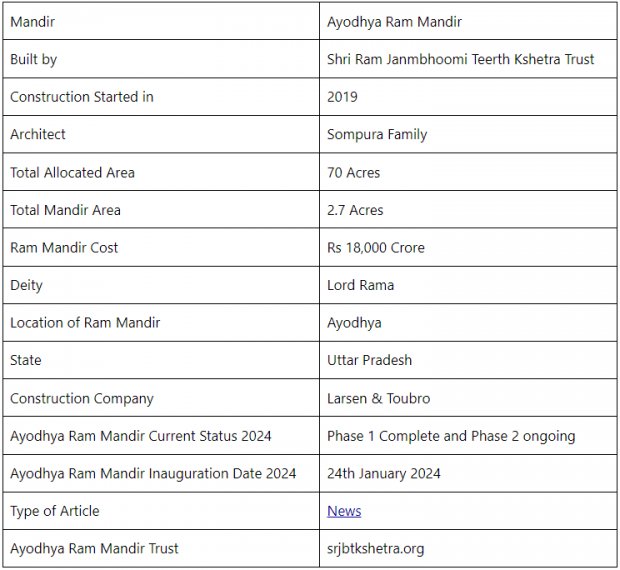This screenshot has width=620, height=570.
Task: Click the 'Sompura Family' cell
Action: [375, 134]
